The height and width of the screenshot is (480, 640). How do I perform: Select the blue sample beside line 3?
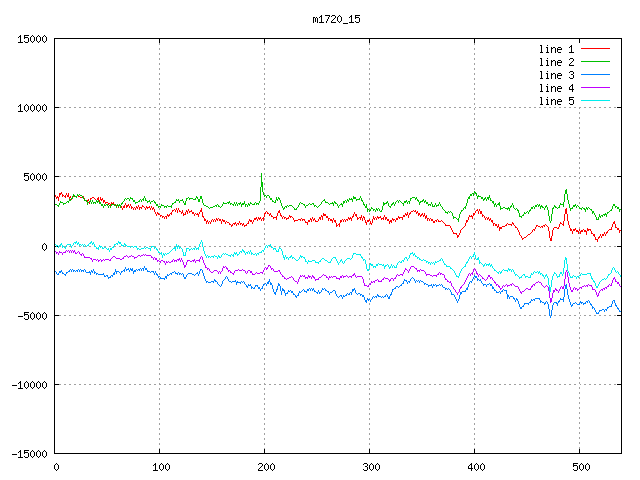595,75
